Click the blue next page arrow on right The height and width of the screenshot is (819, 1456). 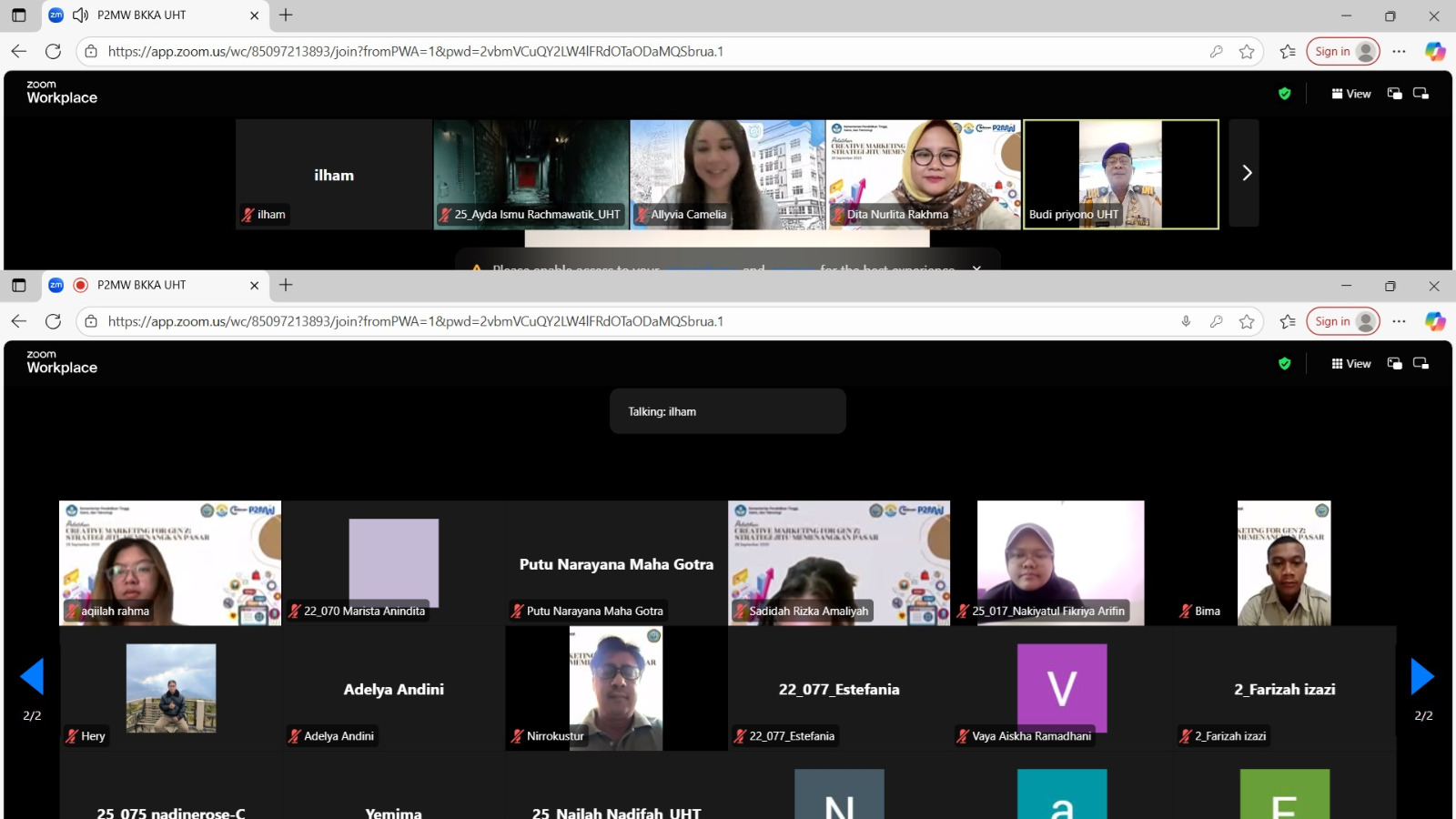click(1422, 676)
